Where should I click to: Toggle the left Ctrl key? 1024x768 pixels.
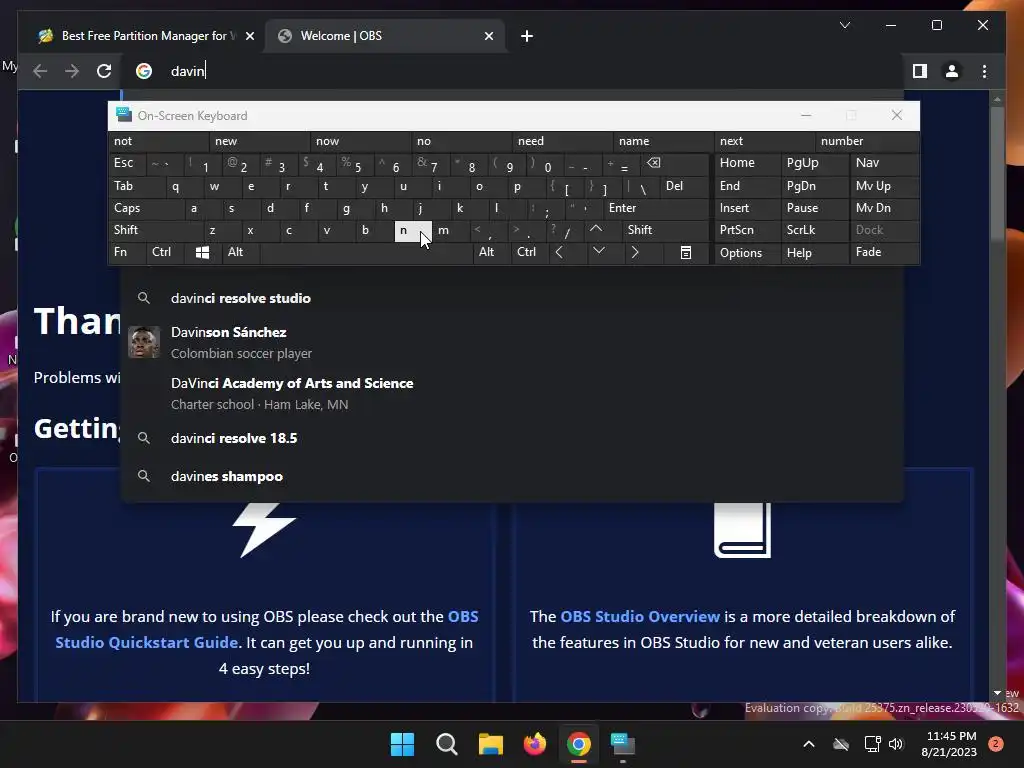[165, 252]
